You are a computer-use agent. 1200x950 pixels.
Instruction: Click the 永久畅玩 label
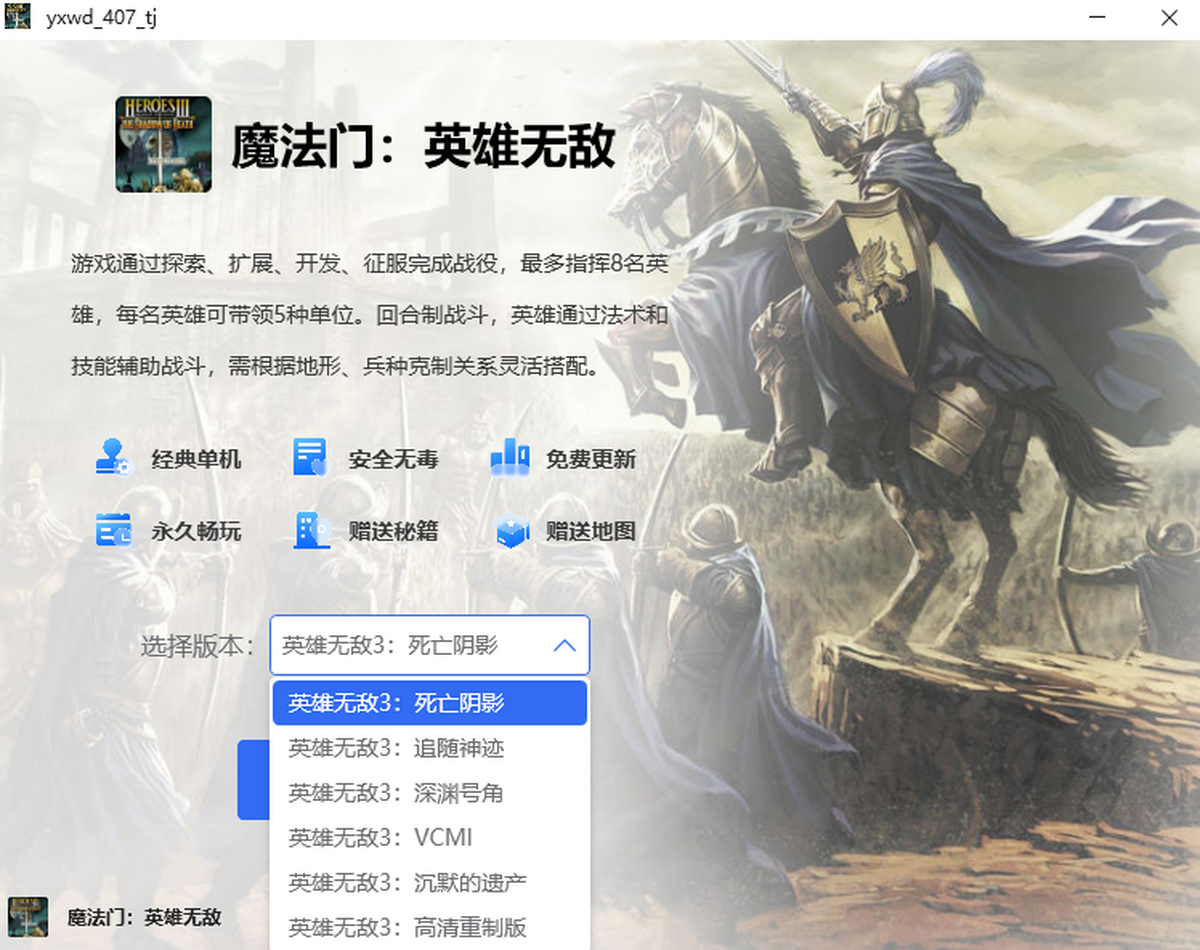point(196,531)
